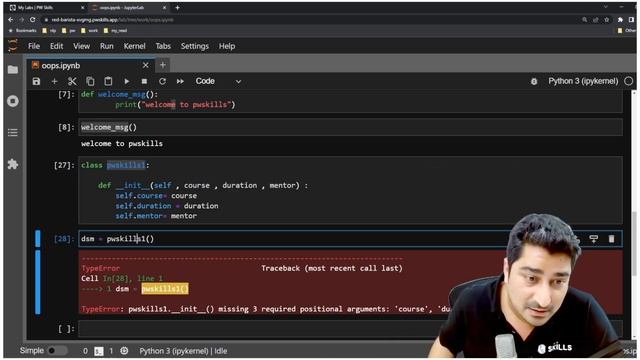640x360 pixels.
Task: Open the my_read bookmarks folder
Action: pyautogui.click(x=115, y=31)
